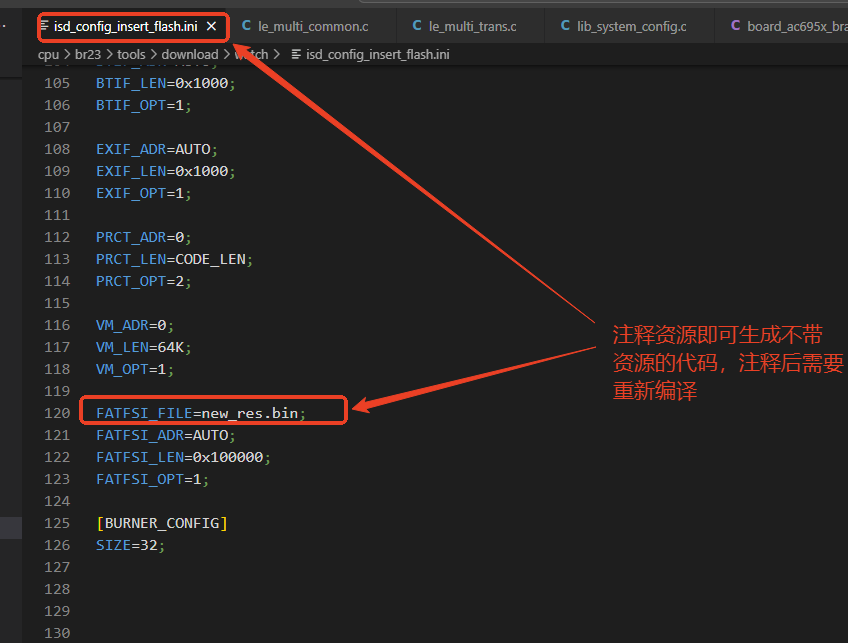
Task: Click the file icon in the breadcrumb path
Action: [x=296, y=55]
